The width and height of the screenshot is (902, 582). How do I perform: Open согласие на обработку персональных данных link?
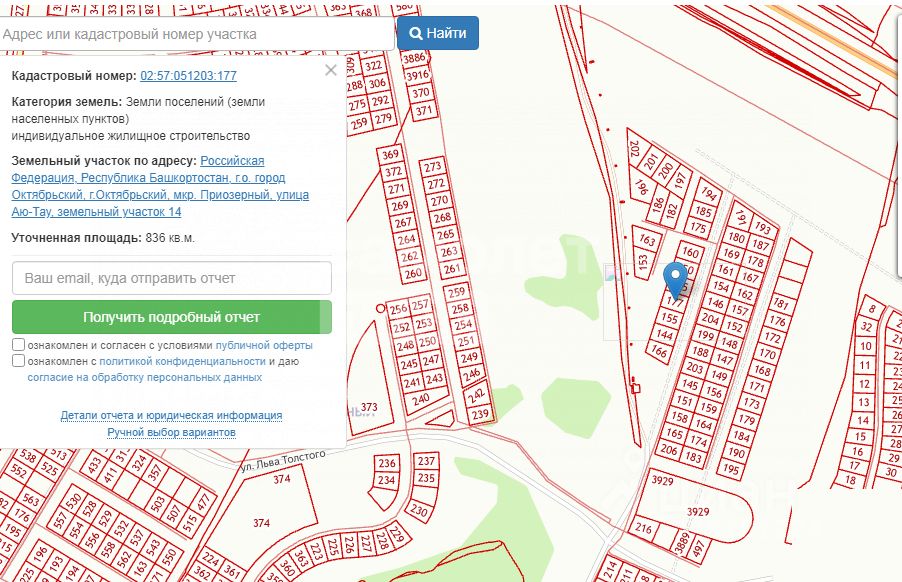coord(144,377)
